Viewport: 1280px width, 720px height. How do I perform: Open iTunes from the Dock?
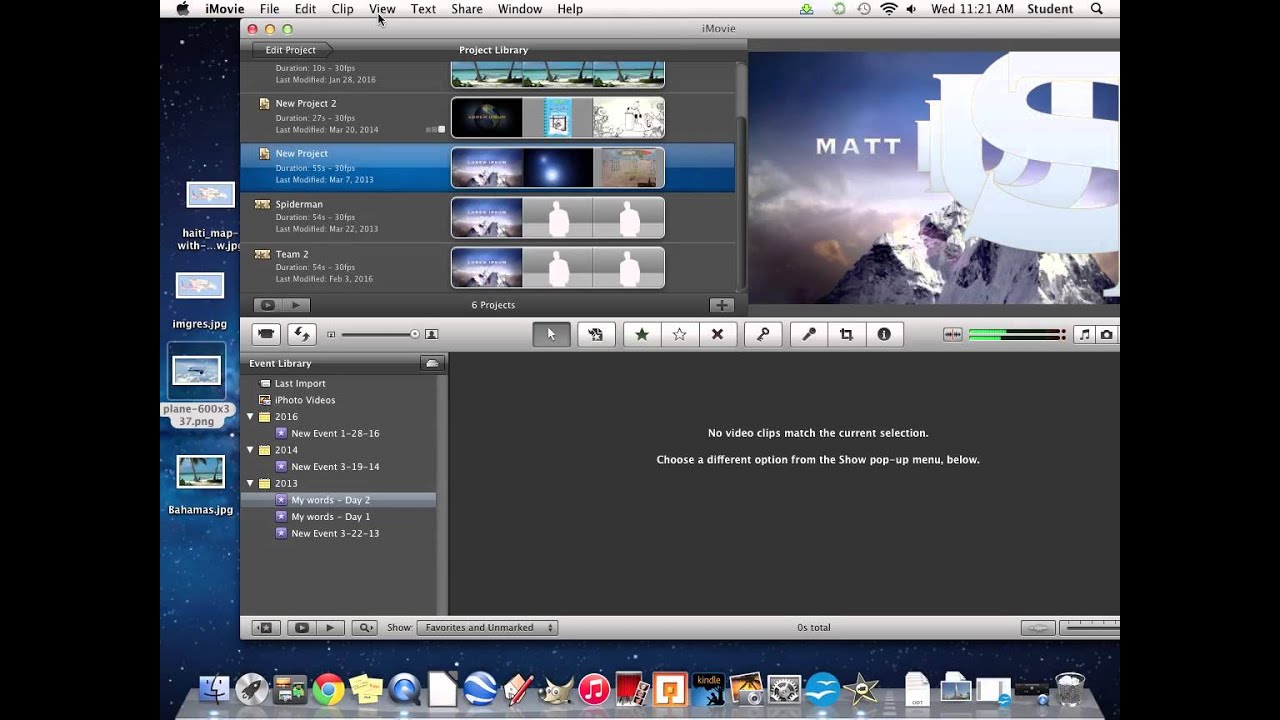click(x=594, y=689)
